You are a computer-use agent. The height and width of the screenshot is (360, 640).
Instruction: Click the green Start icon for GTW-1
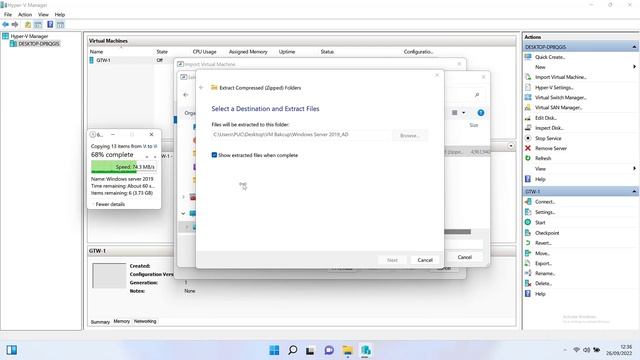528,222
